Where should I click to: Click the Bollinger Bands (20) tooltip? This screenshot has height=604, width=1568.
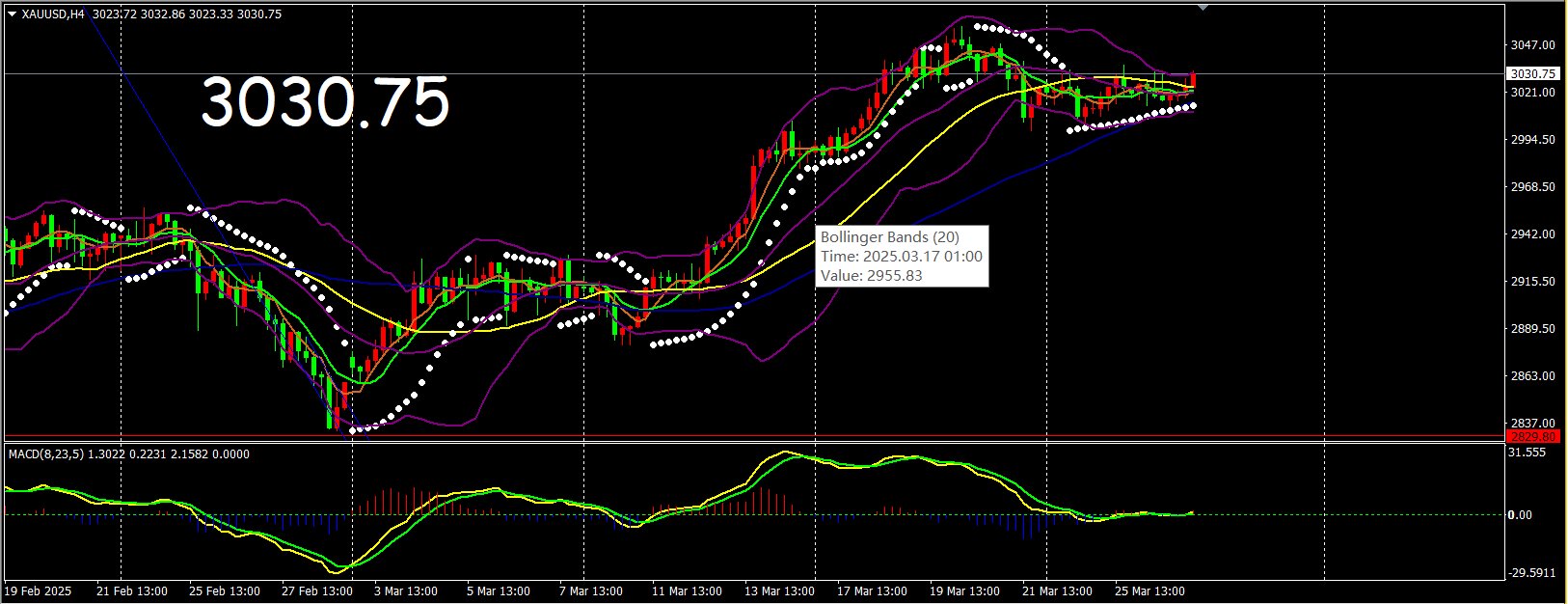click(903, 256)
